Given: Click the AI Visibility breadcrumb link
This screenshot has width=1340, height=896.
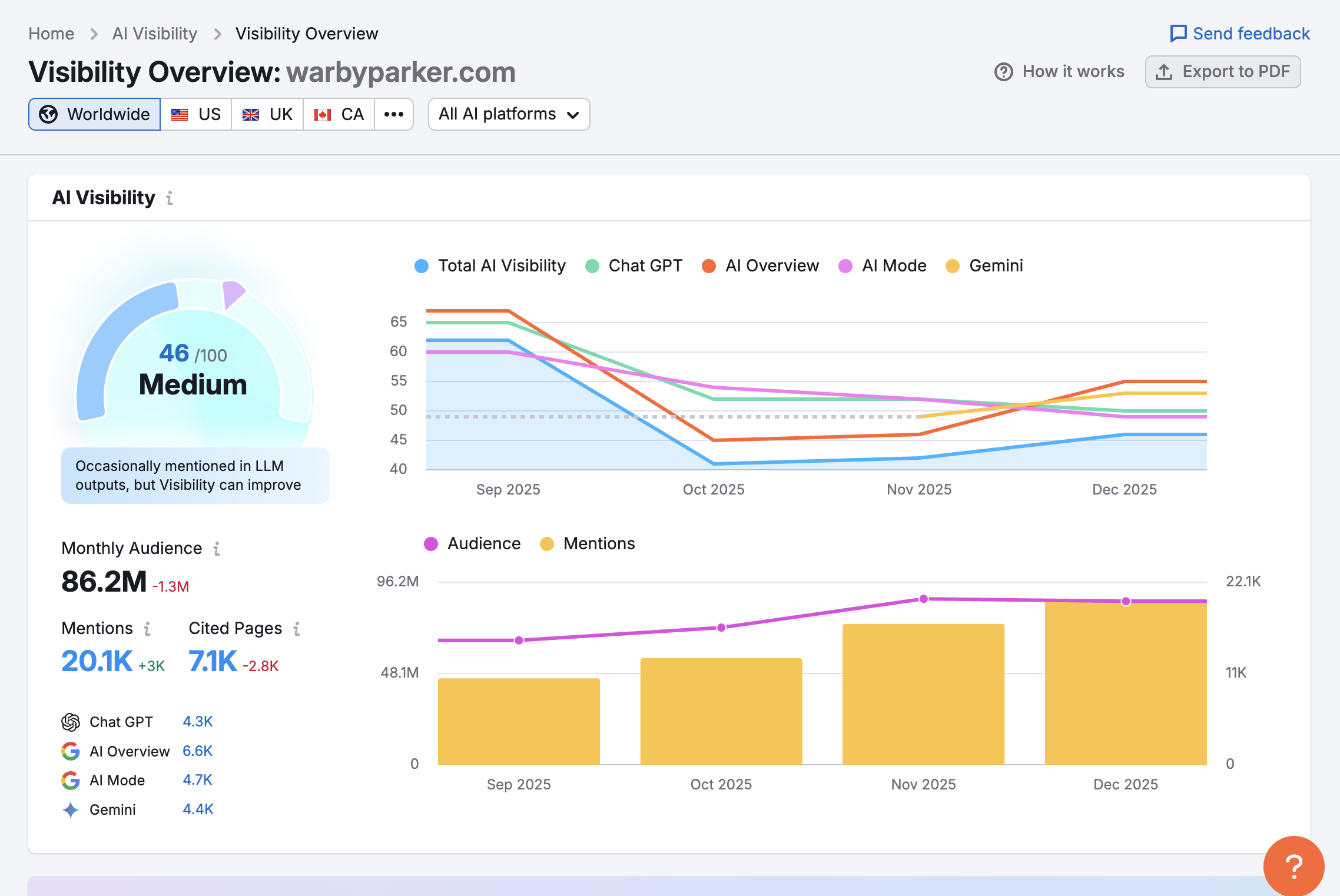Looking at the screenshot, I should tap(155, 34).
